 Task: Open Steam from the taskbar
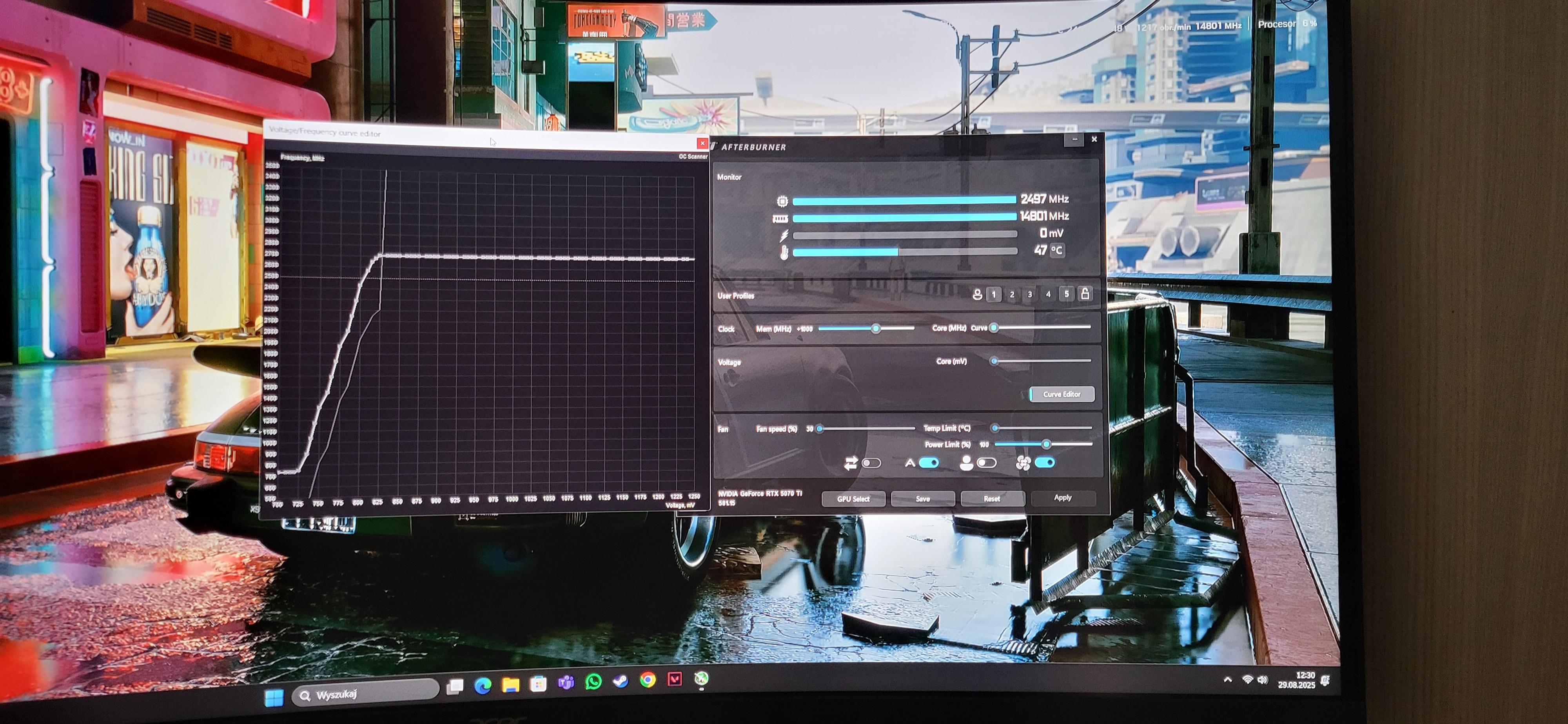click(620, 681)
